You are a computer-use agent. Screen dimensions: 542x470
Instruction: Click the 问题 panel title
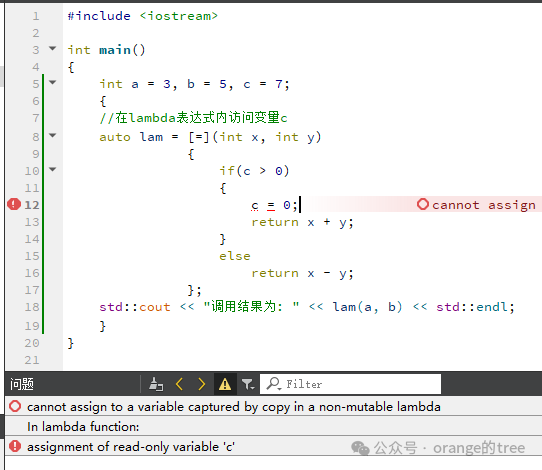[x=22, y=384]
